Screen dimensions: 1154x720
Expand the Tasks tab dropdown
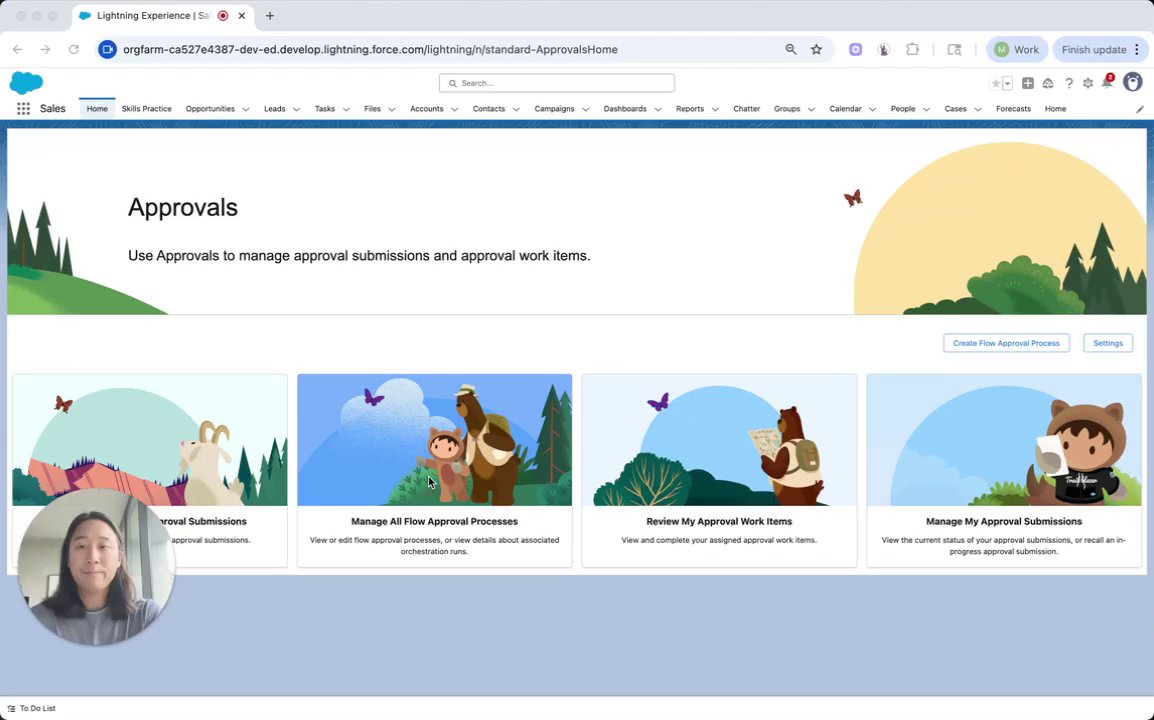pos(346,109)
